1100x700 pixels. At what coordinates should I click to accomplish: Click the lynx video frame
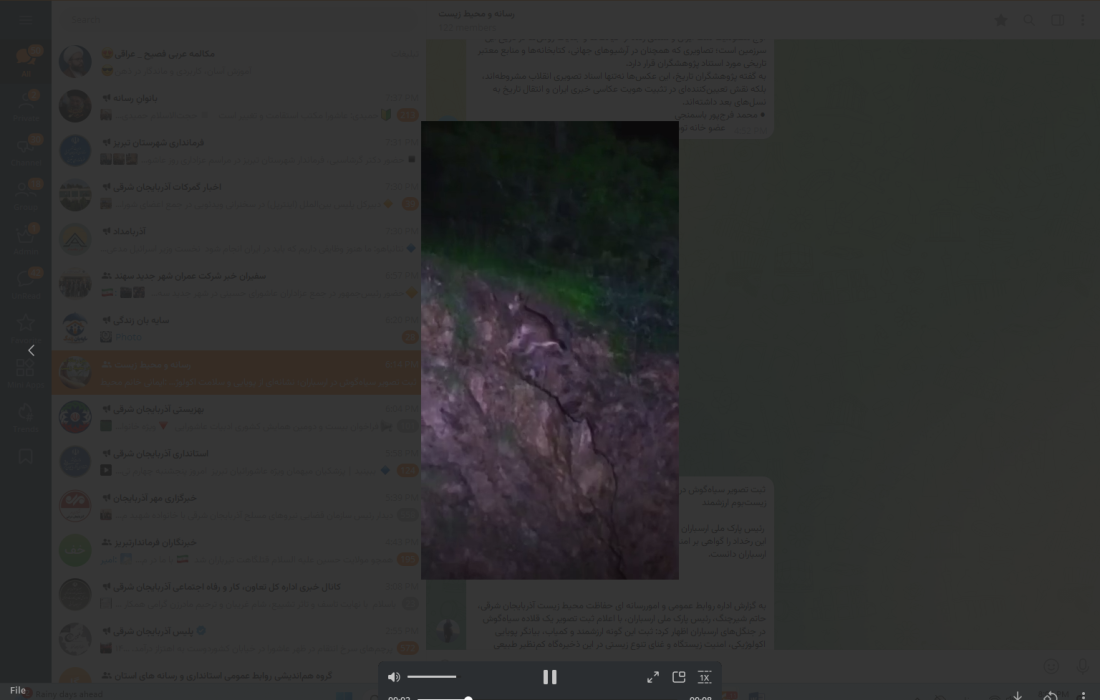pos(549,350)
